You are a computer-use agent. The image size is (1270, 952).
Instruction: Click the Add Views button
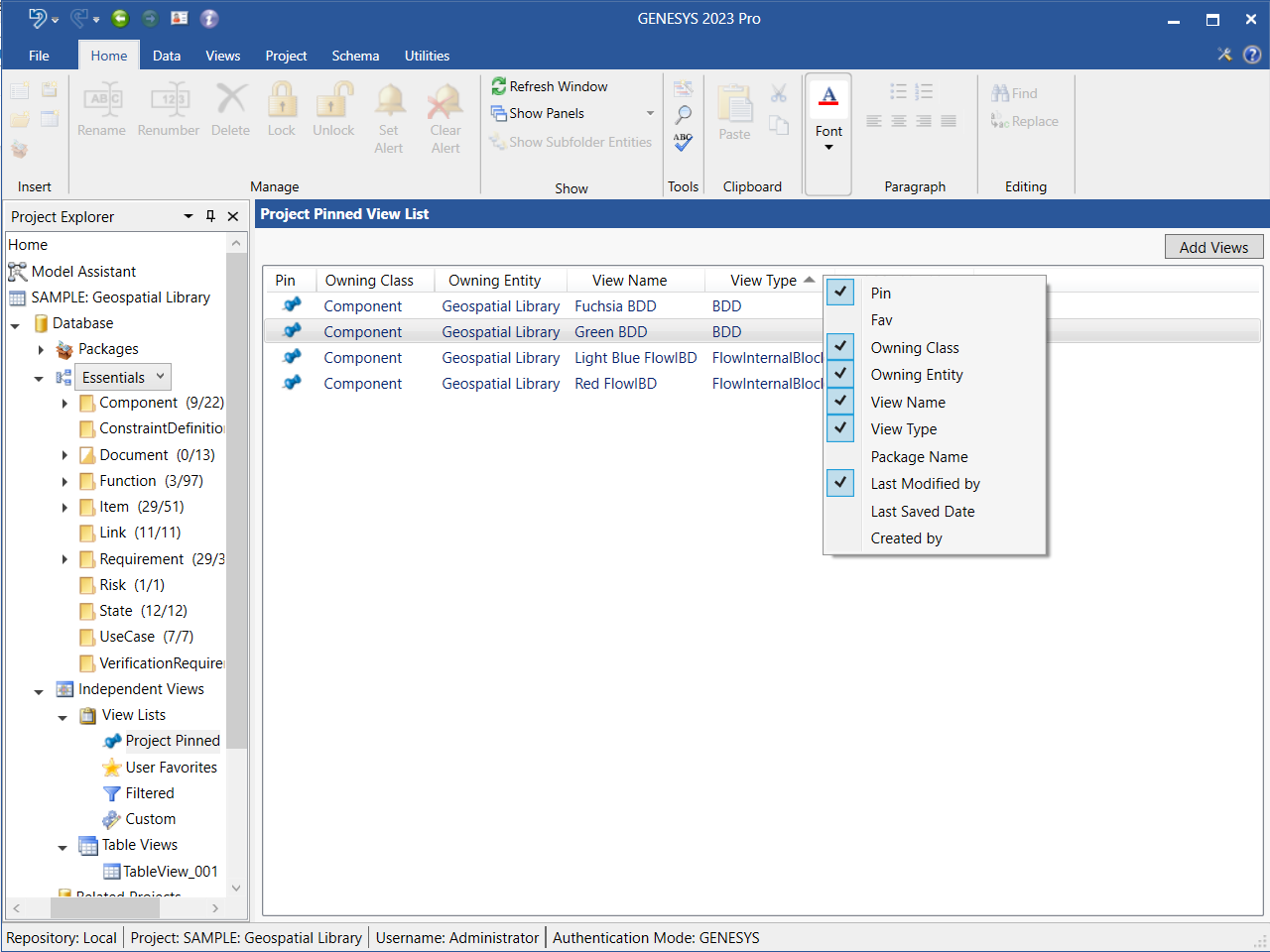coord(1213,248)
